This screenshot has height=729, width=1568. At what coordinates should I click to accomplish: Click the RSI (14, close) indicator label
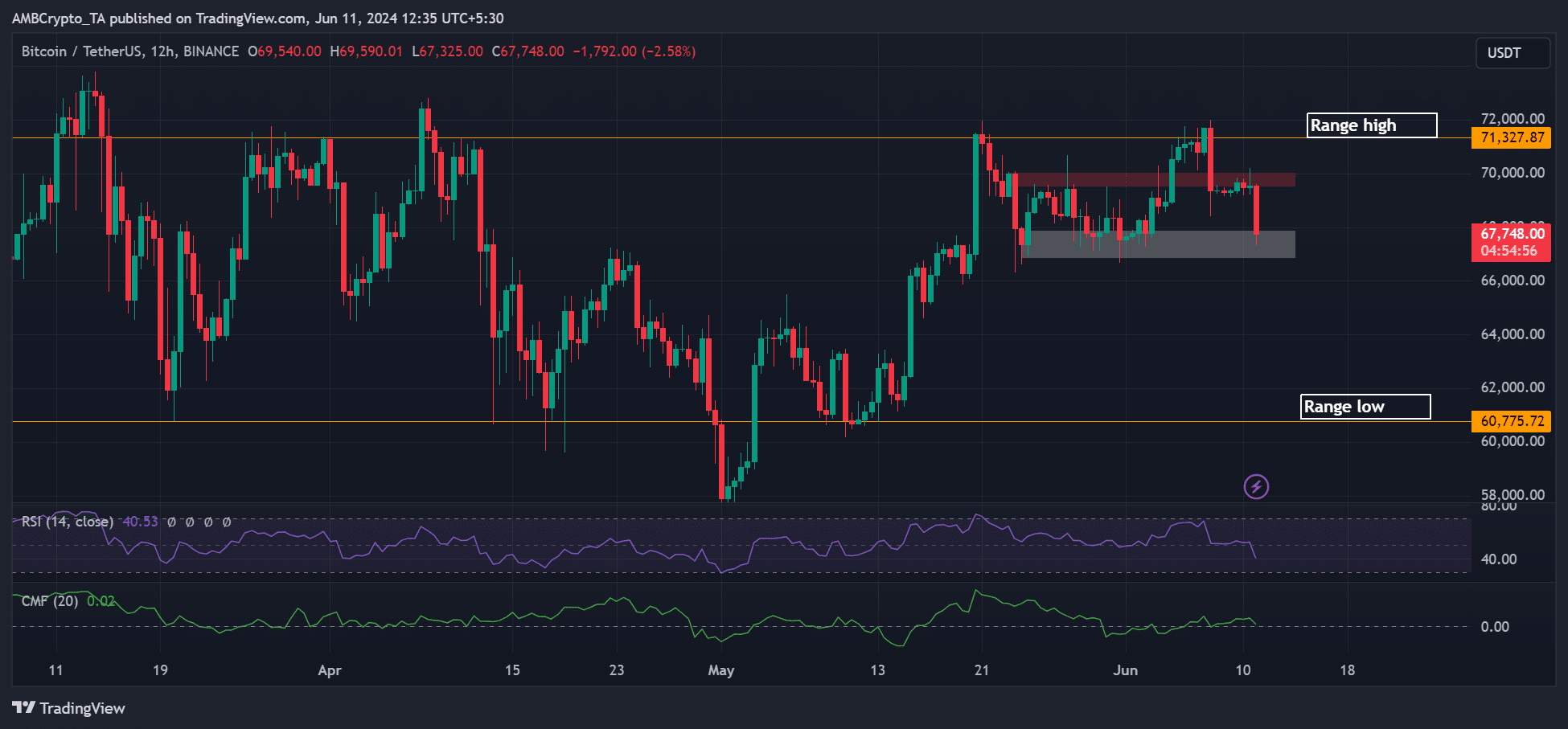(x=68, y=522)
